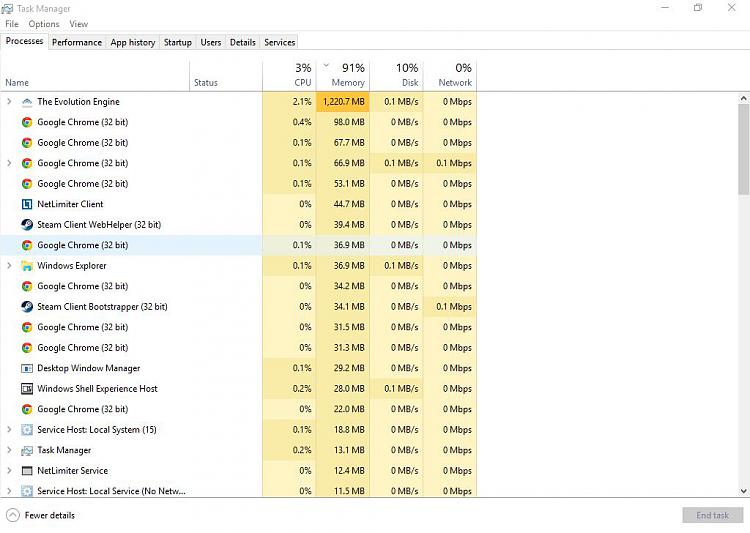Switch to the Details tab
This screenshot has height=533, width=750.
pos(243,42)
